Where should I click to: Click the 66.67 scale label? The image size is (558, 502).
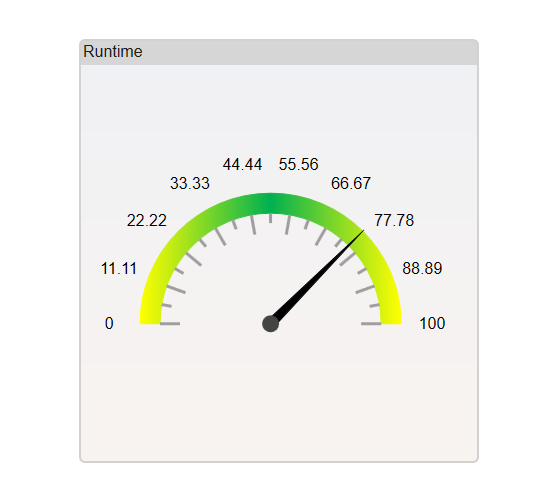[351, 184]
